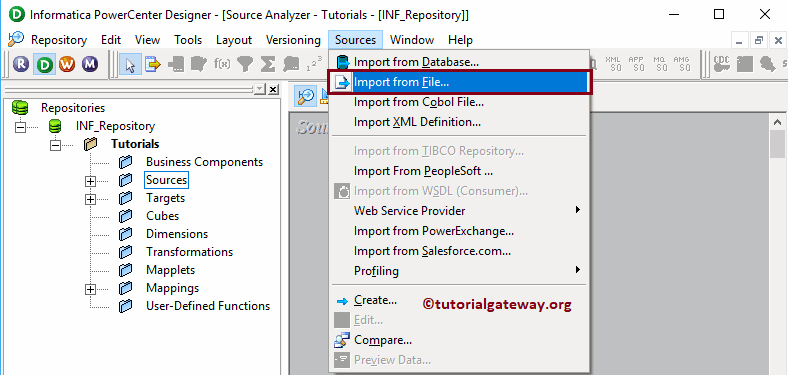Screen dimensions: 788x375
Task: Choose Import from Database
Action: (x=459, y=62)
